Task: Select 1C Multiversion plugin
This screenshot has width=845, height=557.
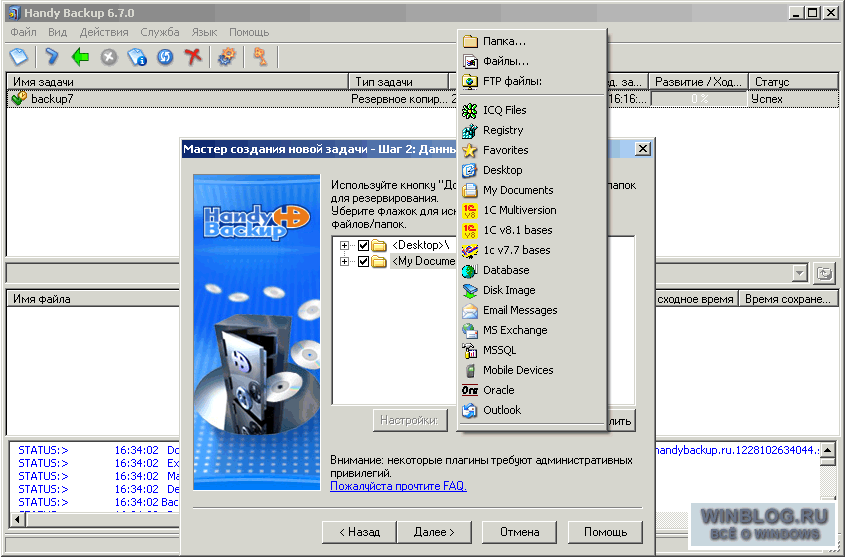Action: tap(531, 210)
